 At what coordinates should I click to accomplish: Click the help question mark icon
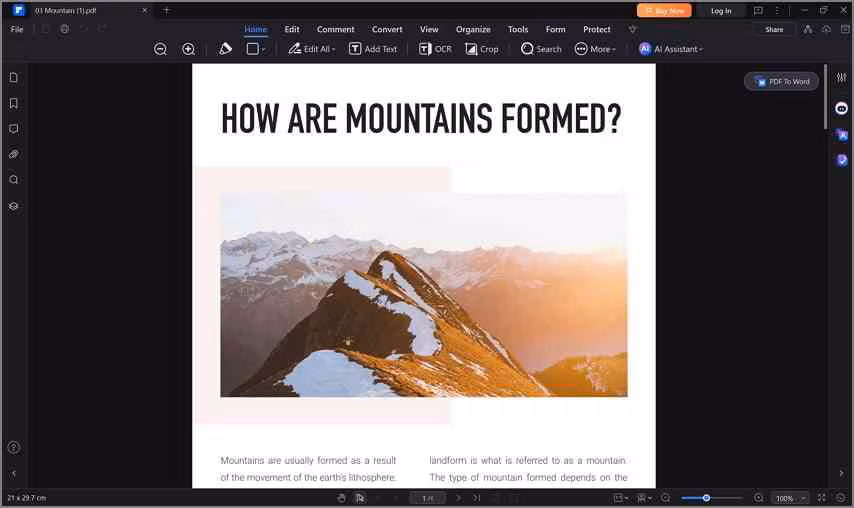pos(14,448)
